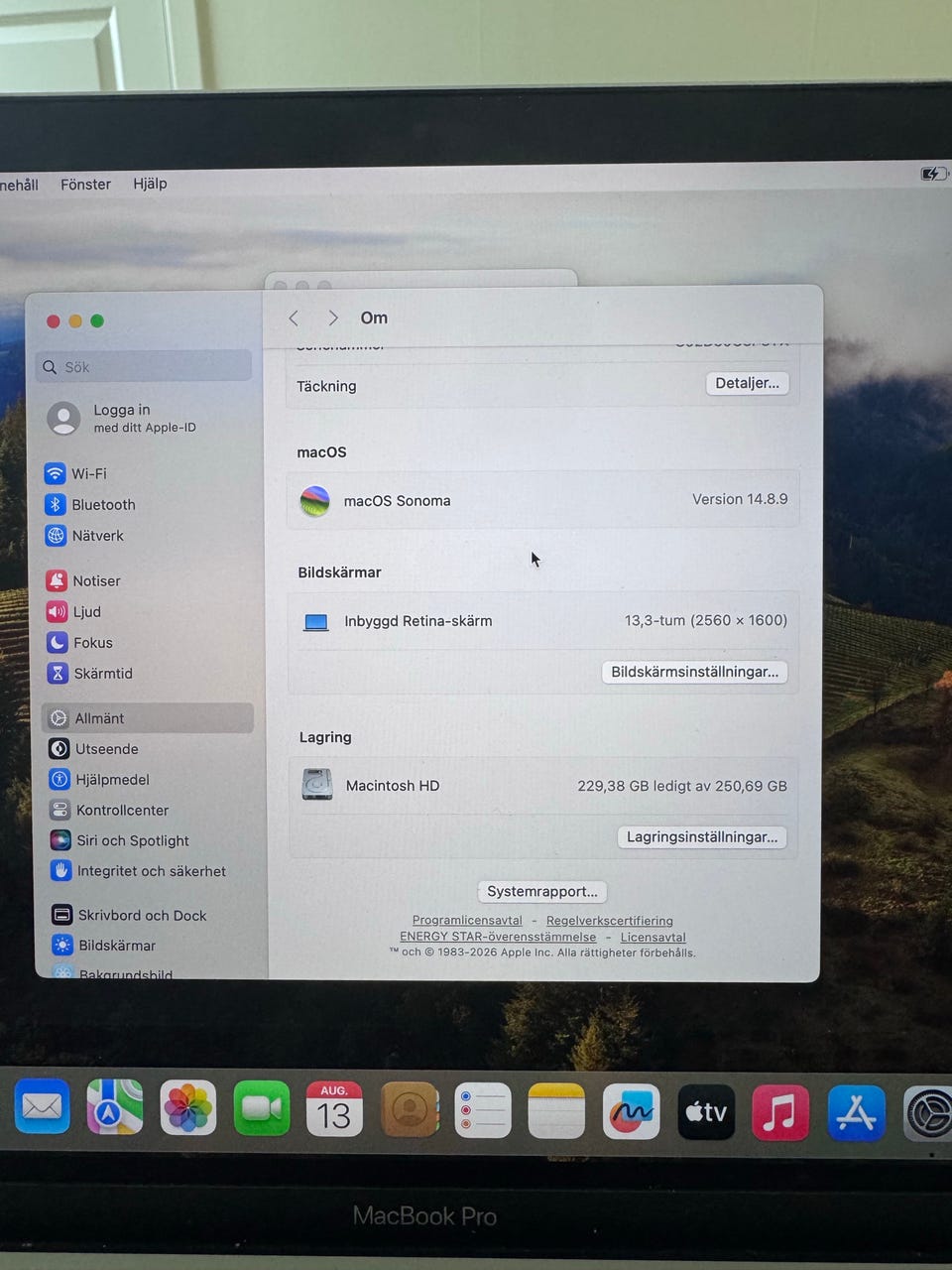Click the macOS Sonoma row
This screenshot has height=1270, width=952.
pyautogui.click(x=543, y=500)
